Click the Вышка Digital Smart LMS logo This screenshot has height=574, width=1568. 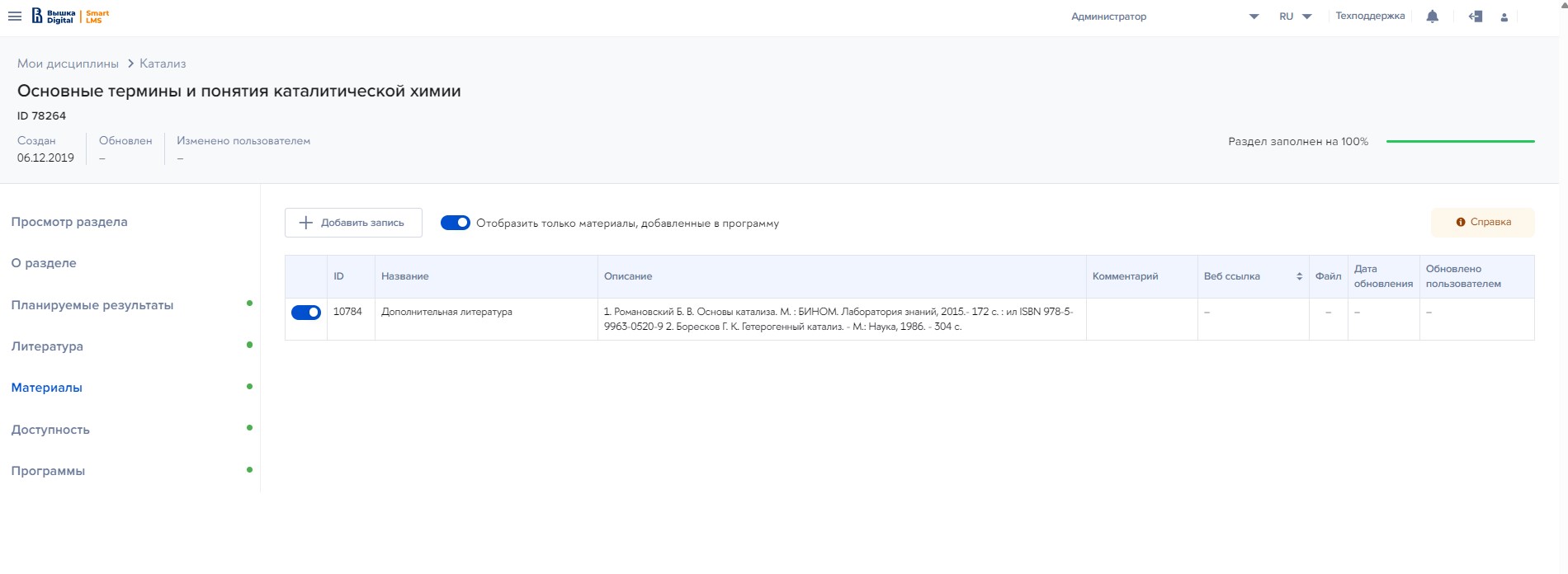(x=70, y=16)
